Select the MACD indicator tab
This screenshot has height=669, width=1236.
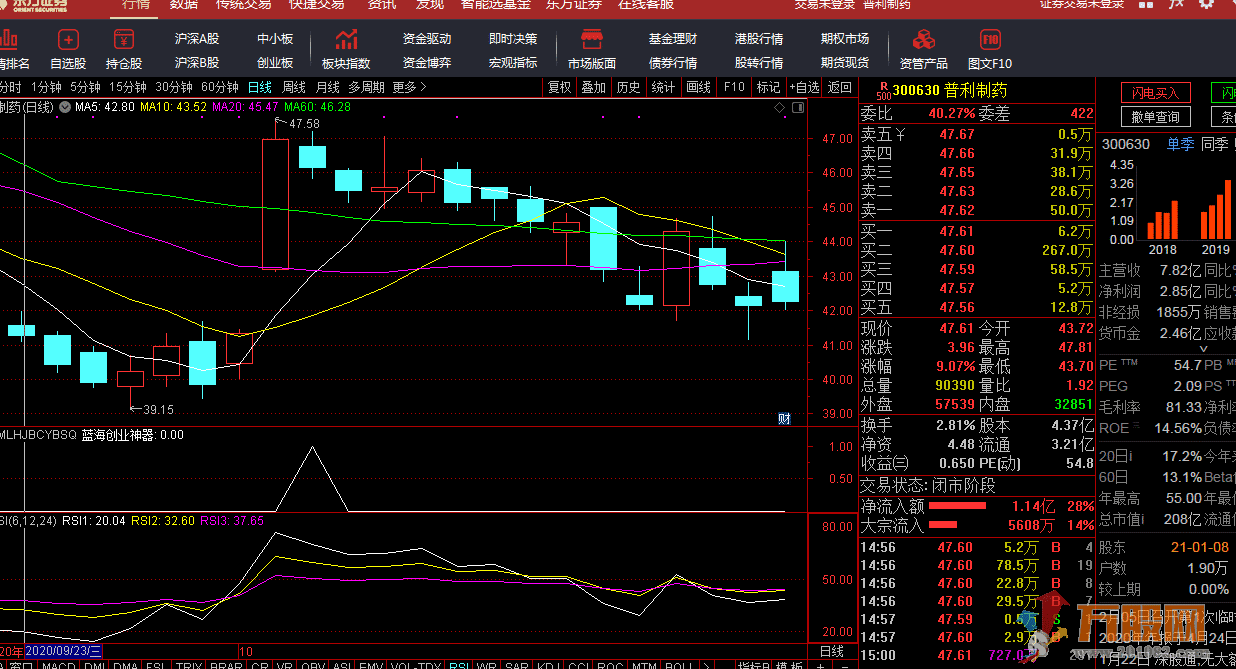pyautogui.click(x=58, y=664)
